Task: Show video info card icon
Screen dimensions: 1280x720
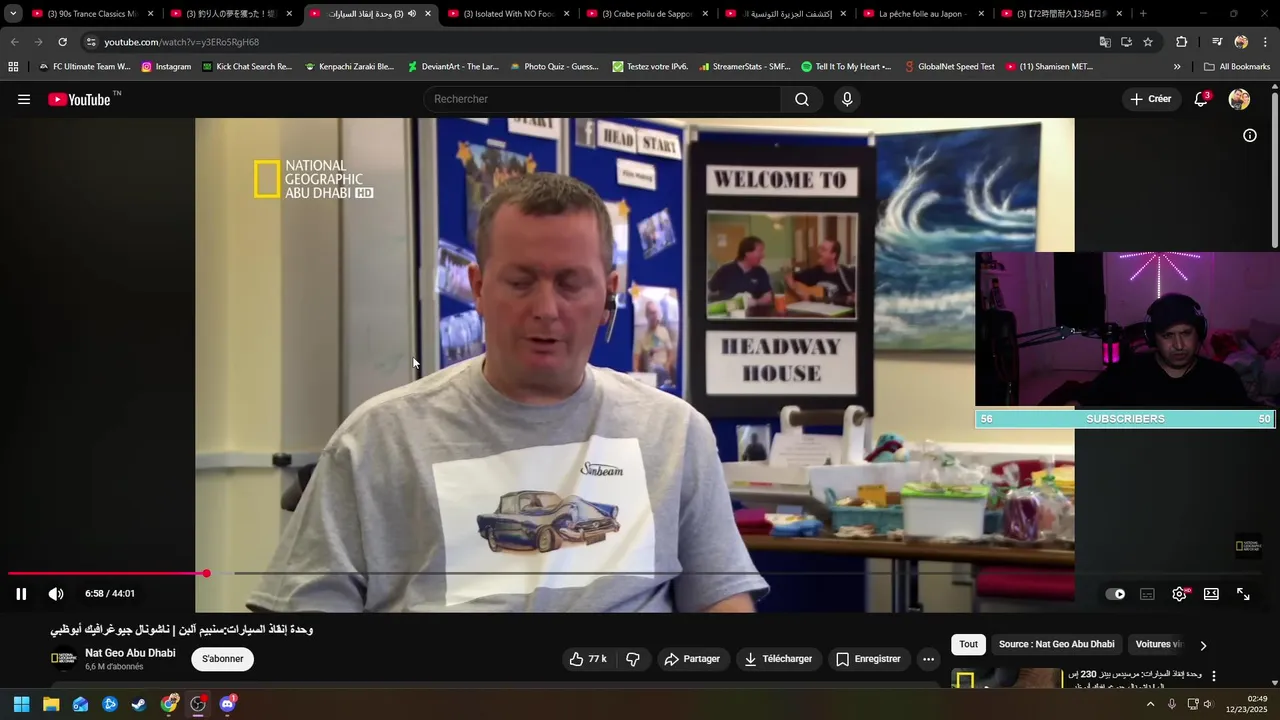Action: click(1249, 135)
